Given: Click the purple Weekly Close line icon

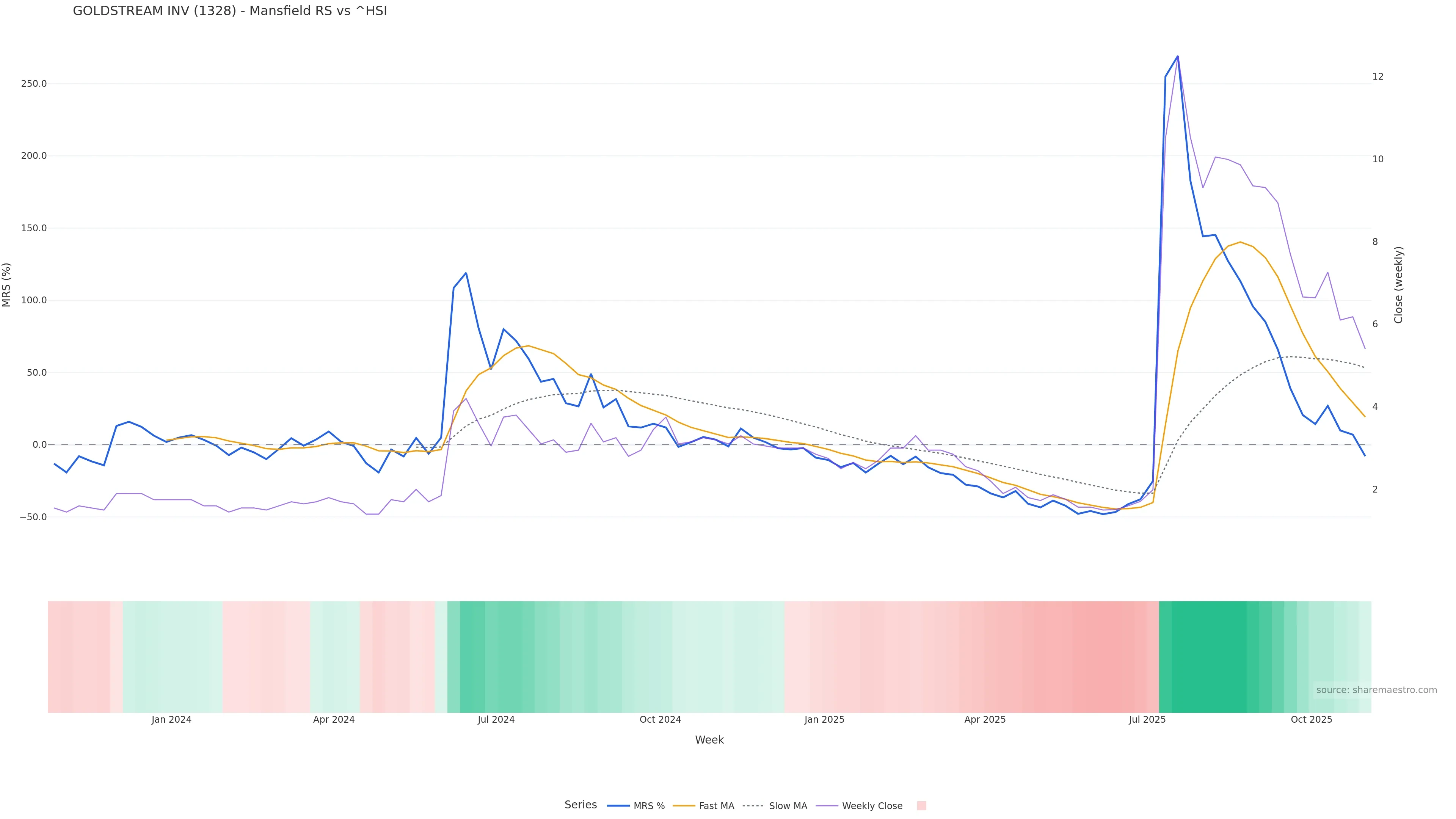Looking at the screenshot, I should point(827,806).
